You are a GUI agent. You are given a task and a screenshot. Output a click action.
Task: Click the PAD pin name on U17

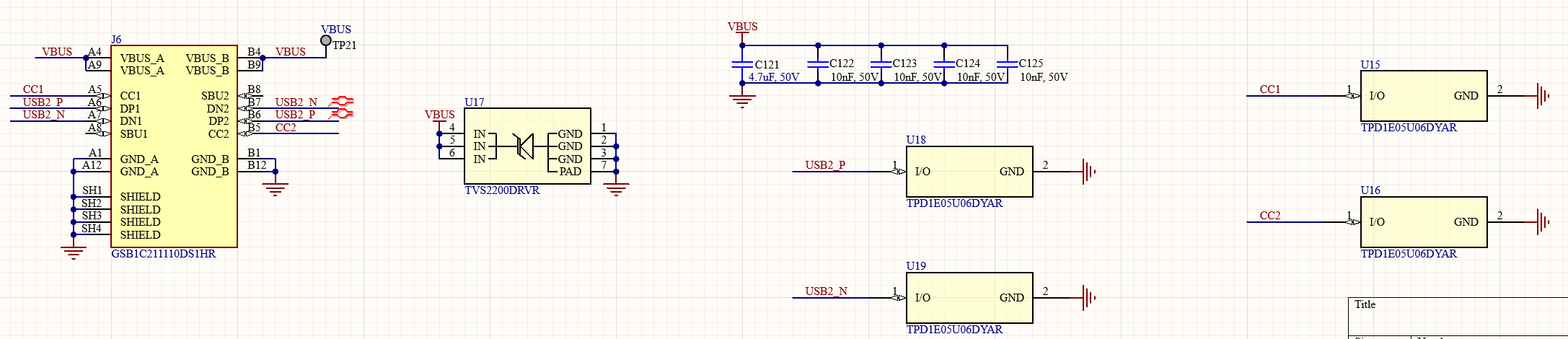click(x=571, y=172)
